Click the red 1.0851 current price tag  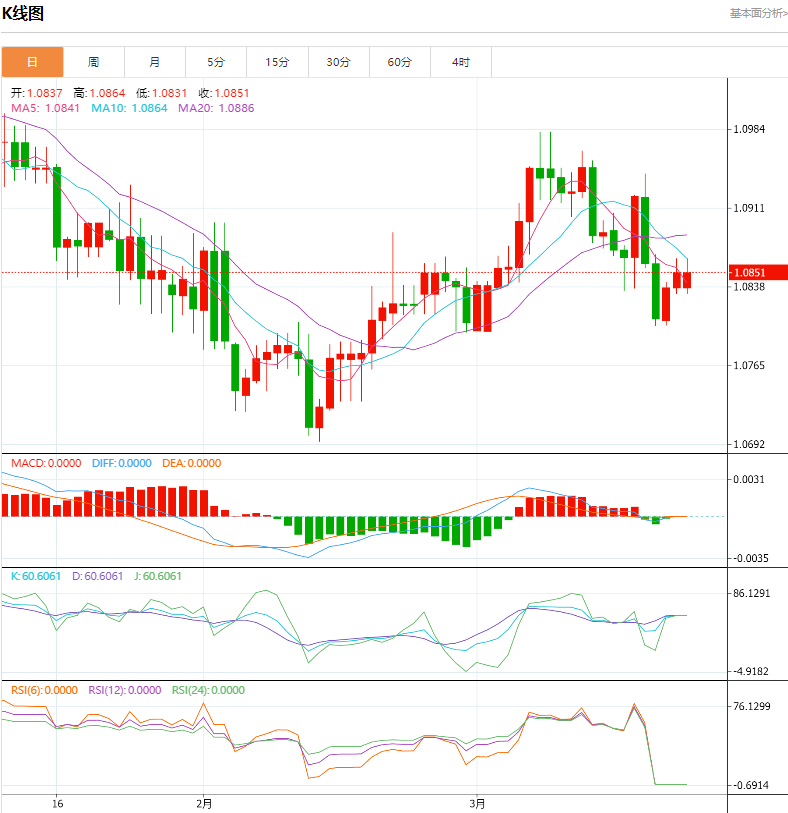(x=758, y=273)
